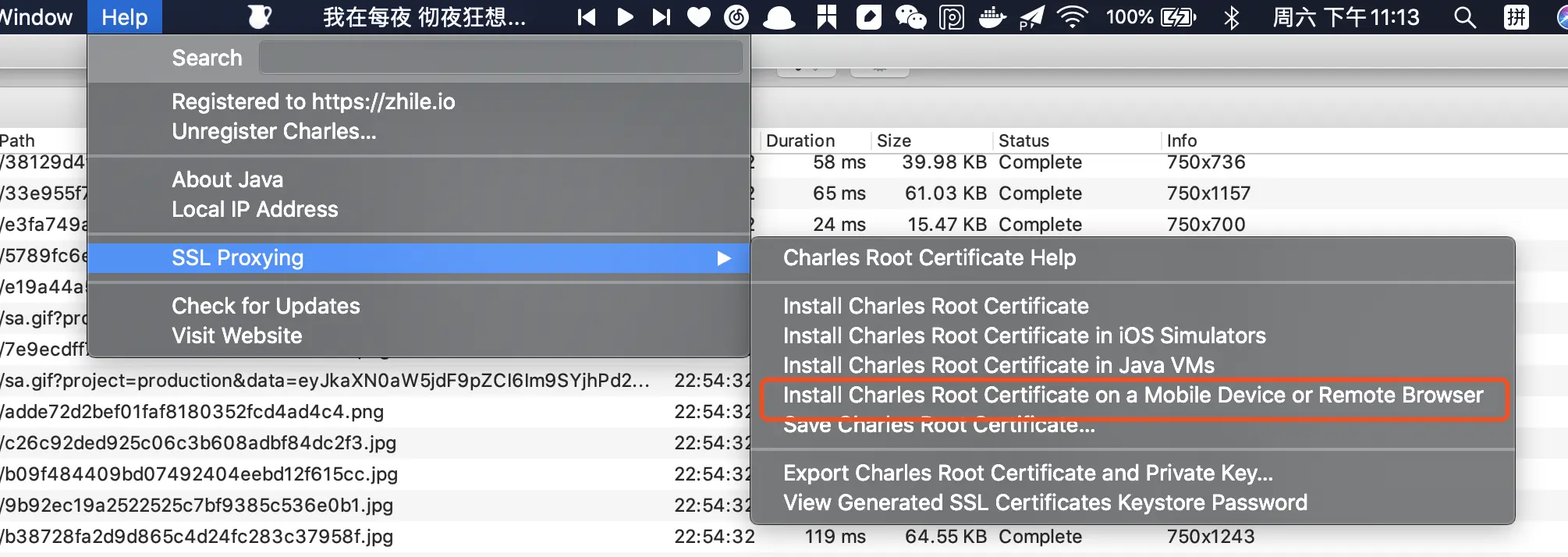Open the Help menu
Screen dimensions: 1568x557
124,17
